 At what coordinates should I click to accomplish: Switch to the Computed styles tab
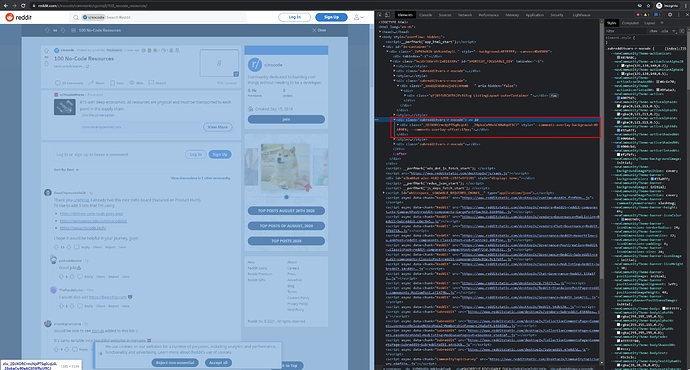tap(630, 23)
